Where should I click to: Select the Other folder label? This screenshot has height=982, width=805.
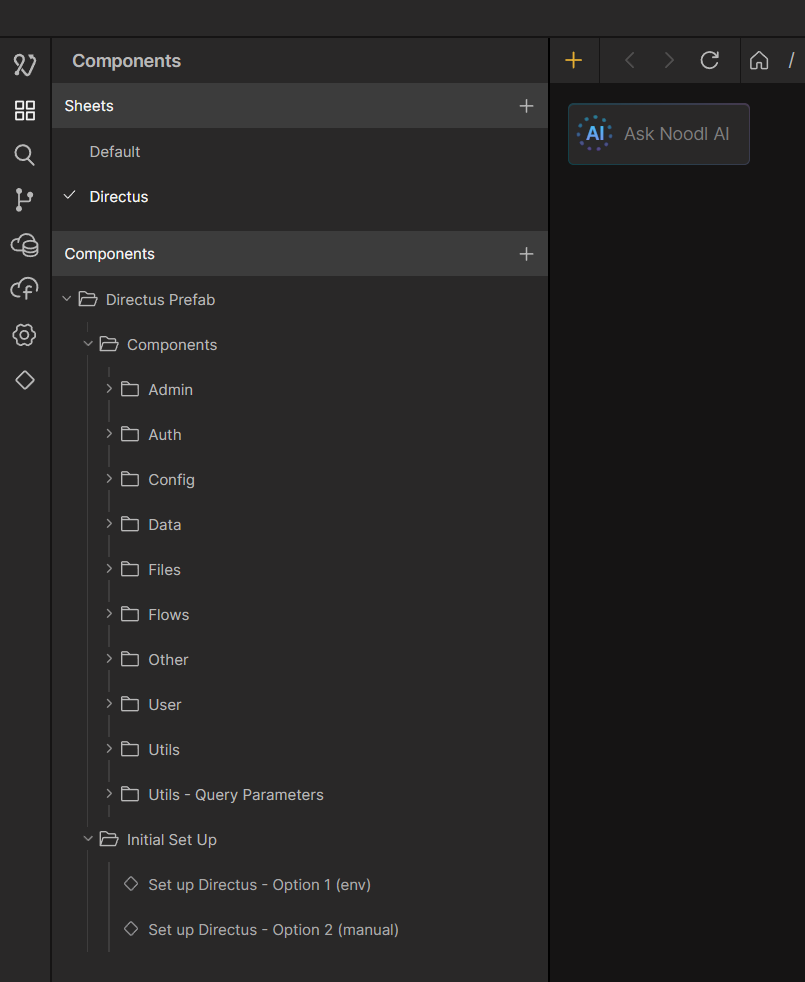pos(168,659)
